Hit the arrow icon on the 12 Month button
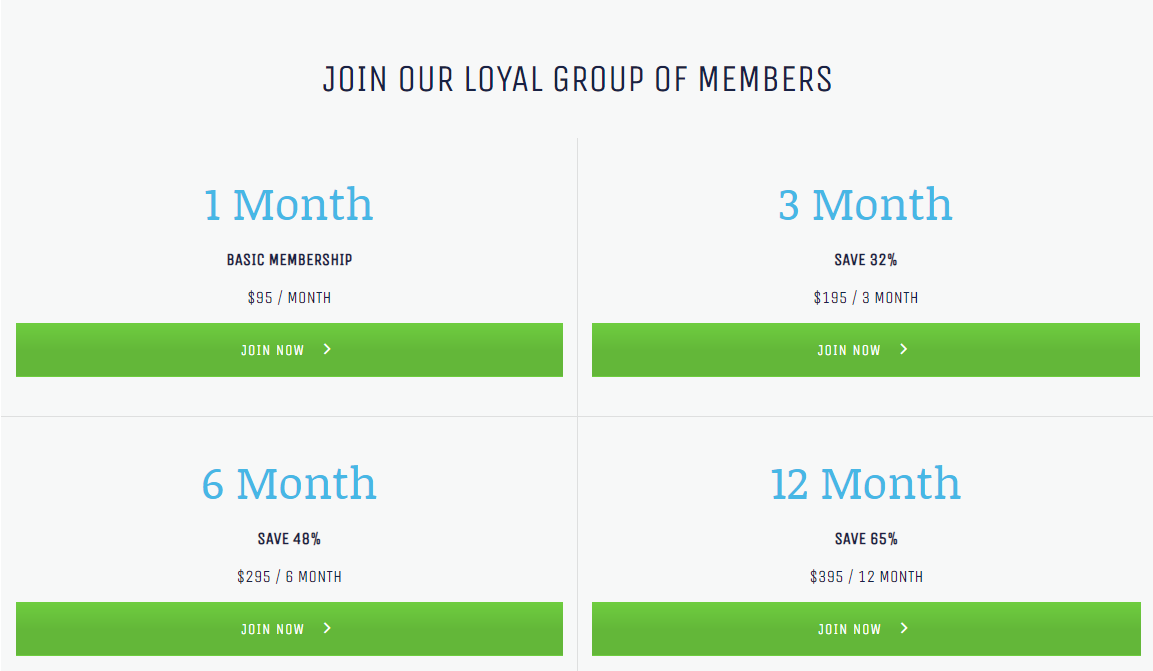The height and width of the screenshot is (671, 1153). 904,628
